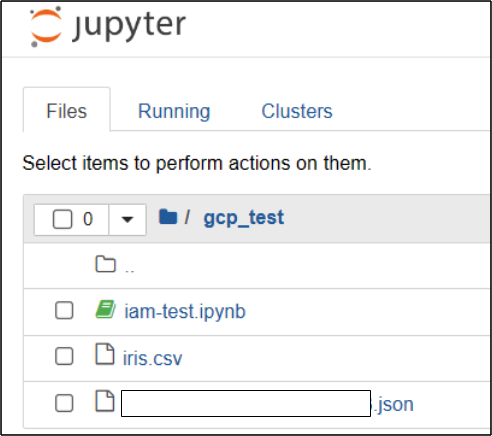The height and width of the screenshot is (436, 492).
Task: Click the Jupyter logo icon
Action: coord(46,26)
